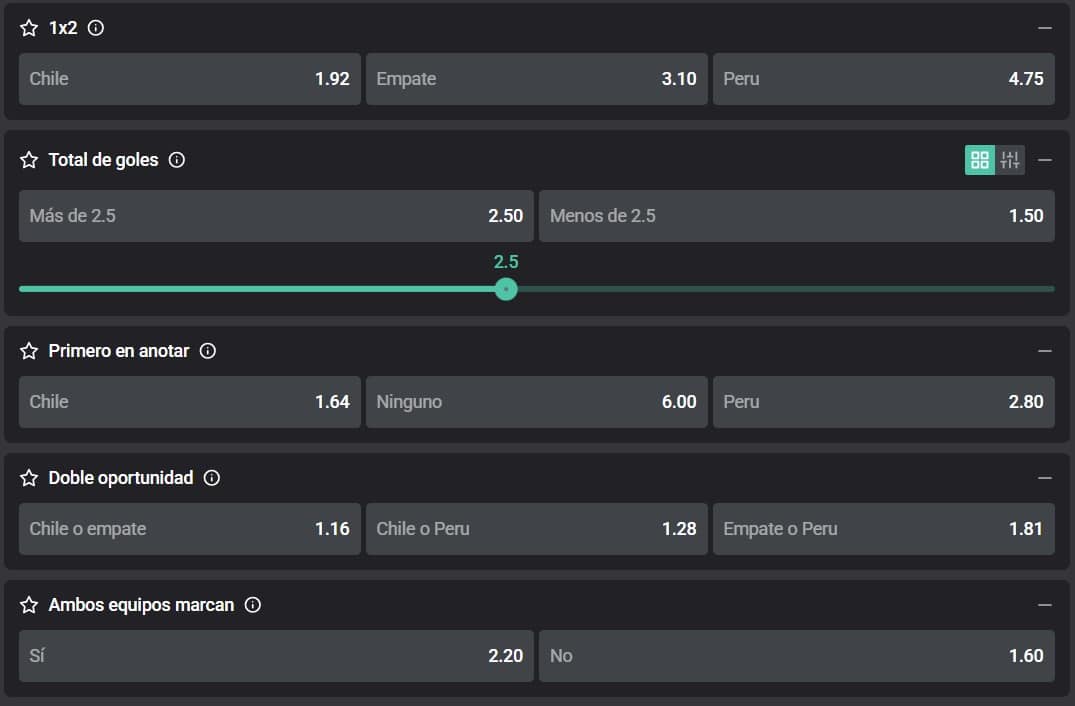Screen dimensions: 1075x706
Task: Select Sí for both teams scoring
Action: pyautogui.click(x=276, y=656)
